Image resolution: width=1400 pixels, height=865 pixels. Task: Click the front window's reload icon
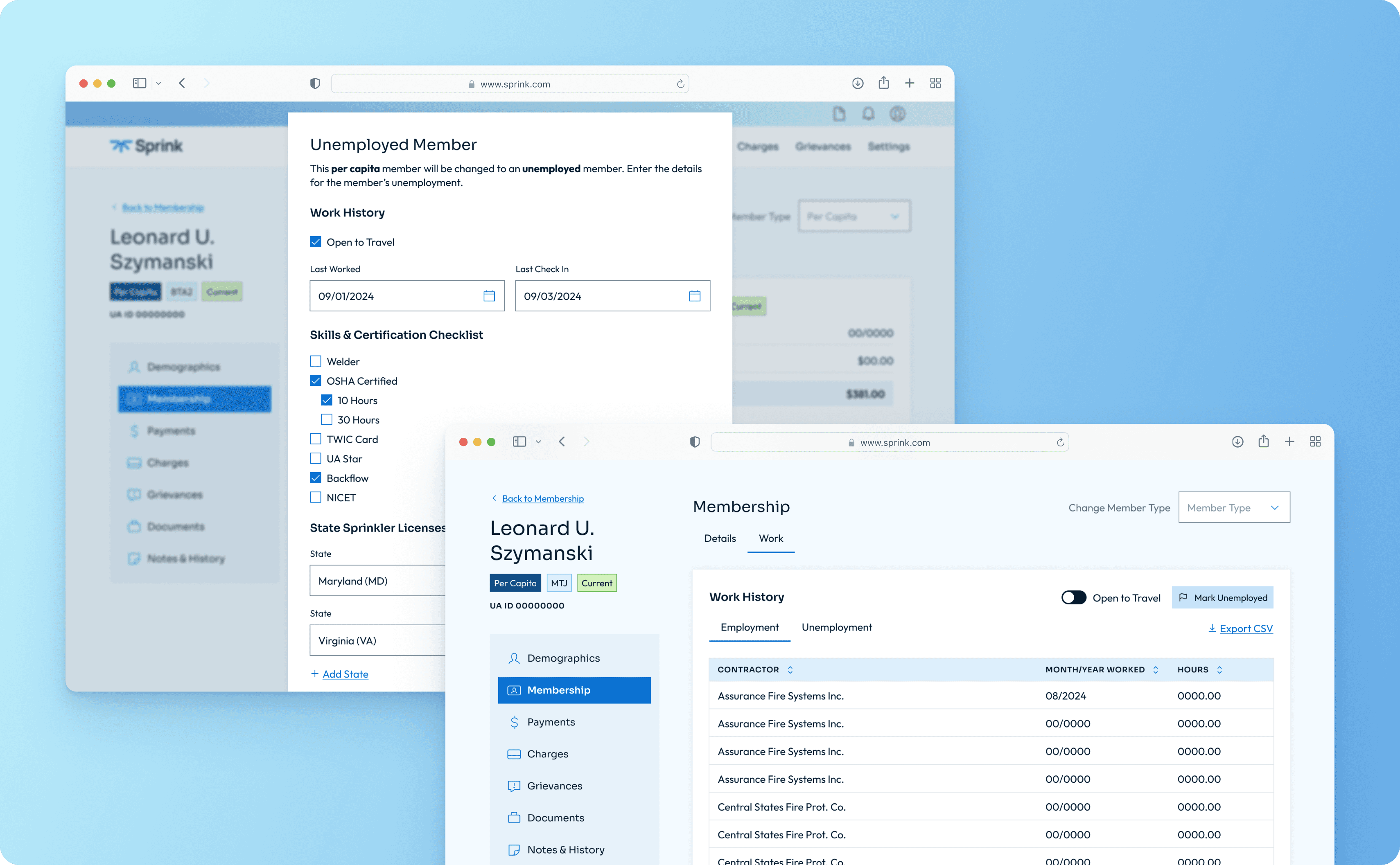1060,442
